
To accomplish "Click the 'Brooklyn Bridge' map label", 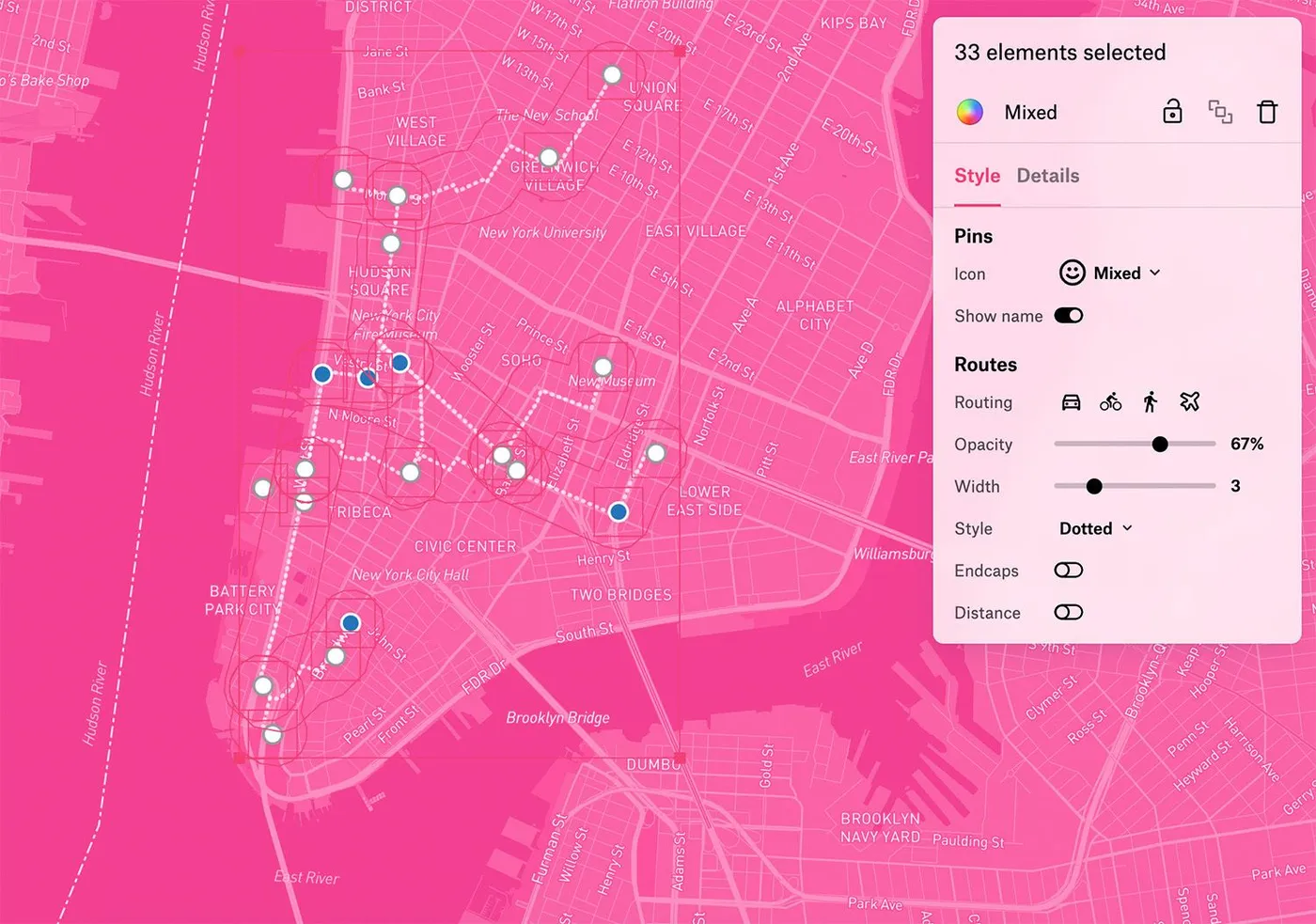I will (x=558, y=718).
